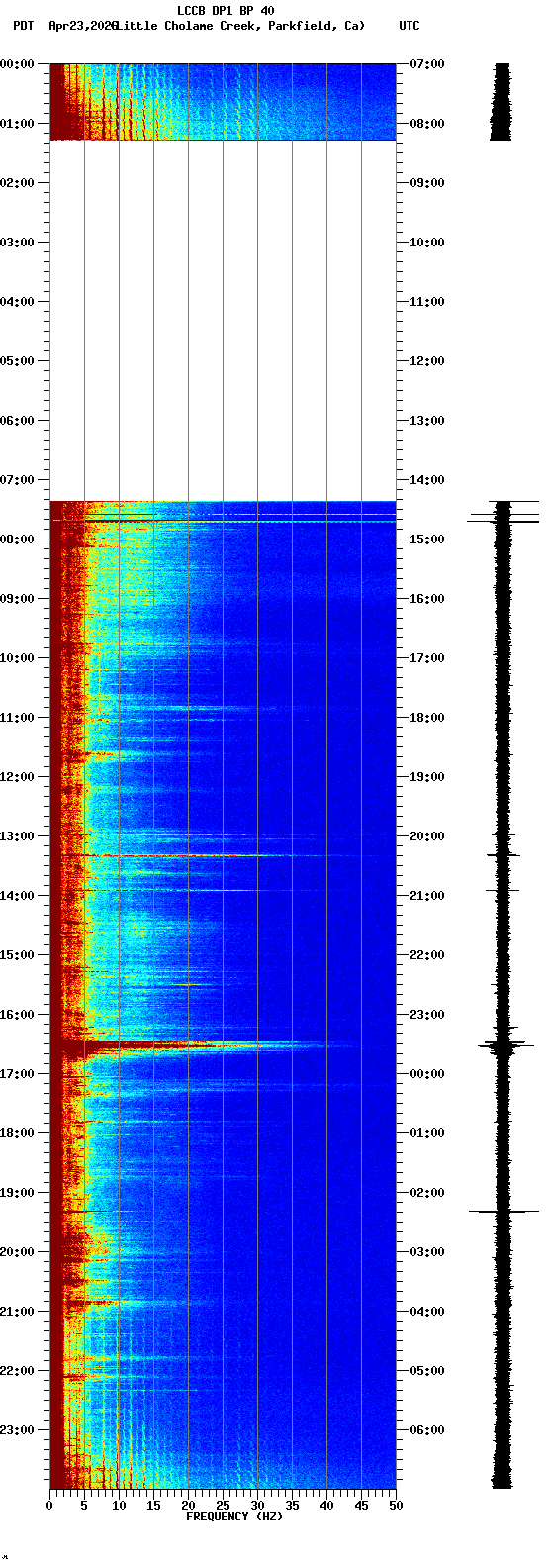Viewport: 546px width, 1568px height.
Task: Click the frequency axis tick '25'
Action: click(223, 1506)
